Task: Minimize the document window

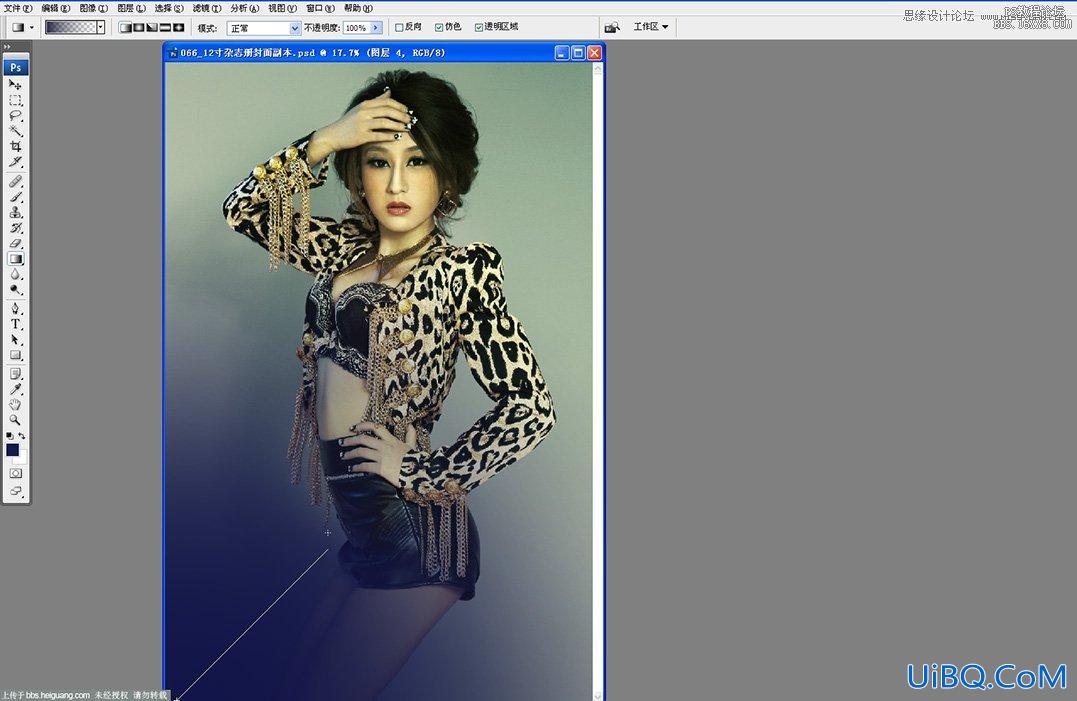Action: (562, 53)
